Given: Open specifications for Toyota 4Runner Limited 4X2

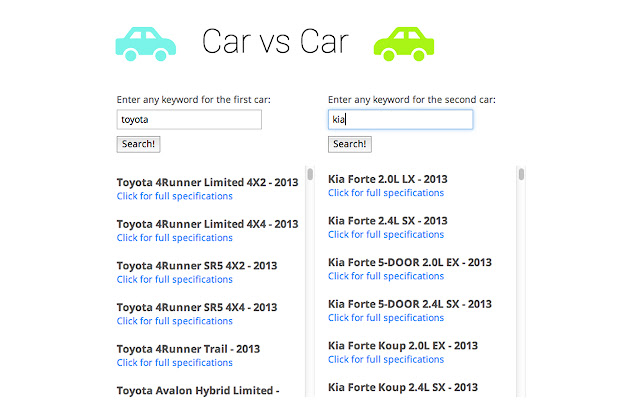Looking at the screenshot, I should 175,196.
